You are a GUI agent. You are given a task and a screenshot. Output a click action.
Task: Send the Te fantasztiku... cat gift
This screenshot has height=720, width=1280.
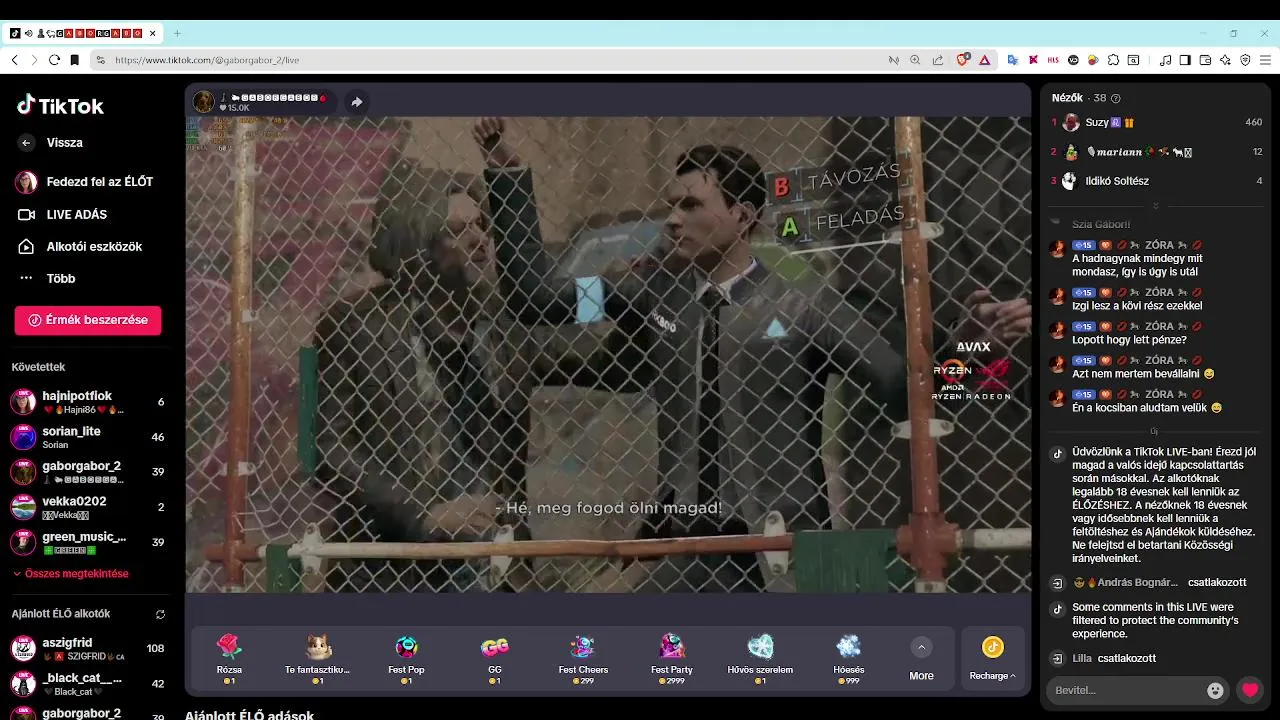point(318,657)
